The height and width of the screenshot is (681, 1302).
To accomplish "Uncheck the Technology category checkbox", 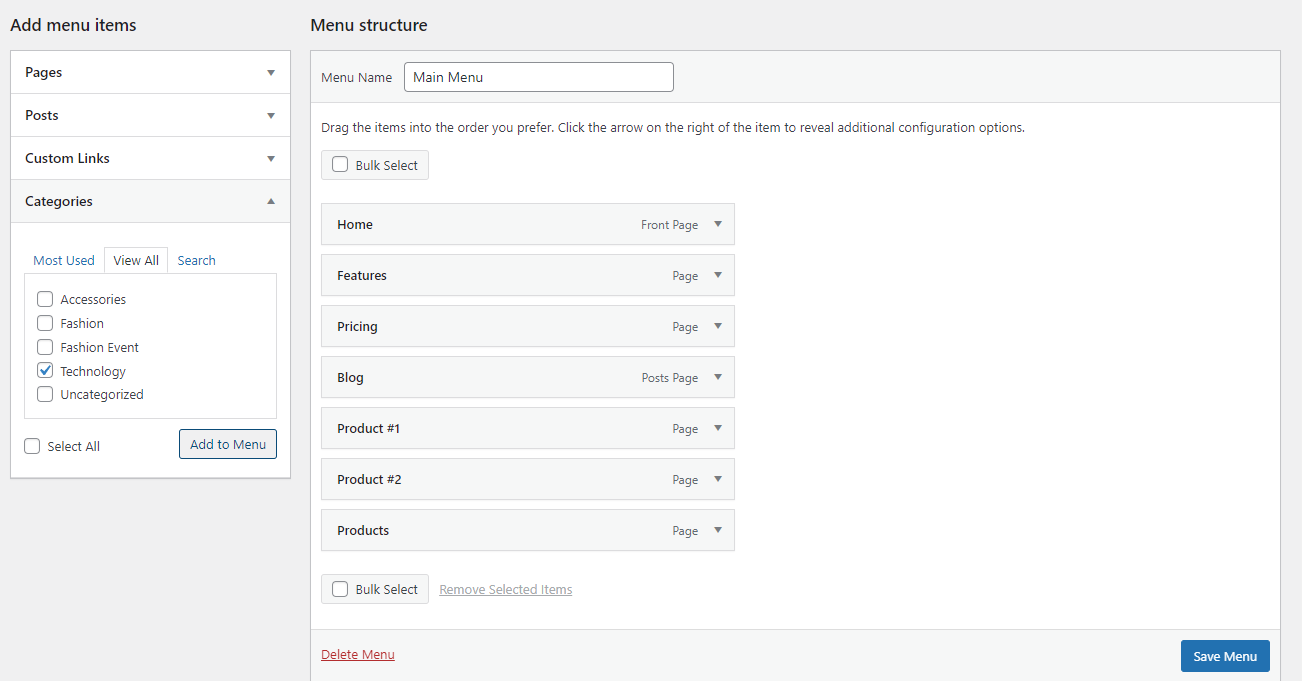I will click(45, 370).
